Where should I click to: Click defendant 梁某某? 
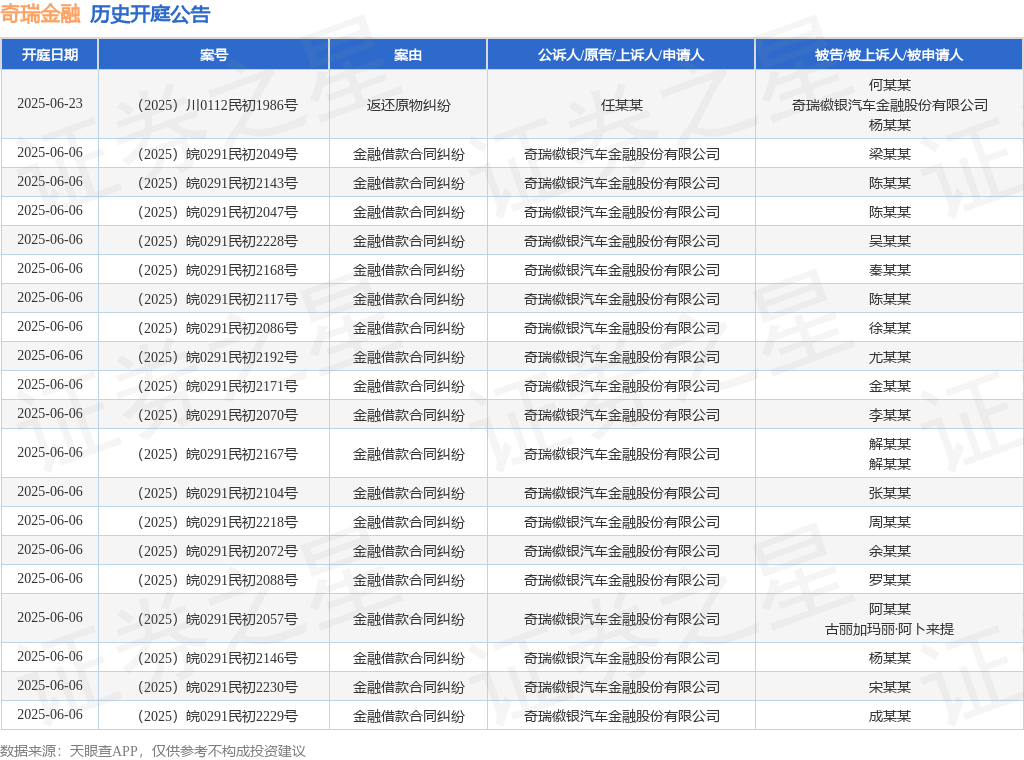pyautogui.click(x=889, y=154)
